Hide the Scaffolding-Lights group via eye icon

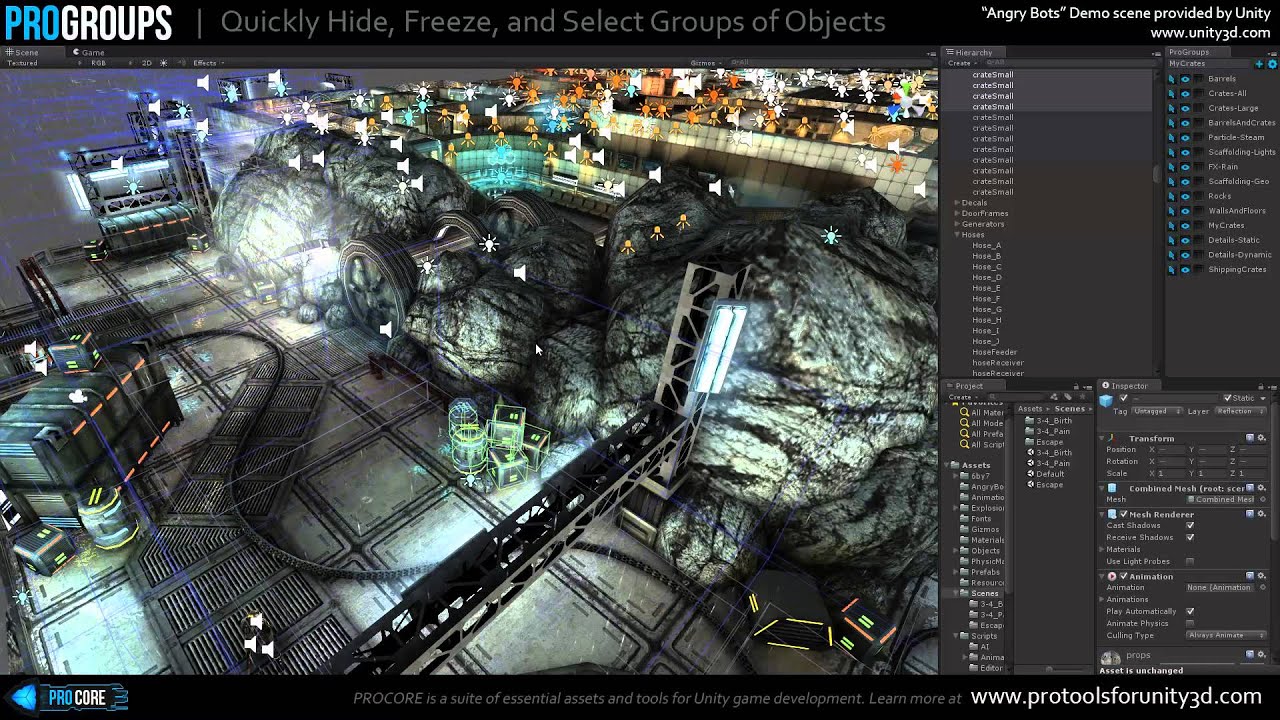[x=1185, y=152]
